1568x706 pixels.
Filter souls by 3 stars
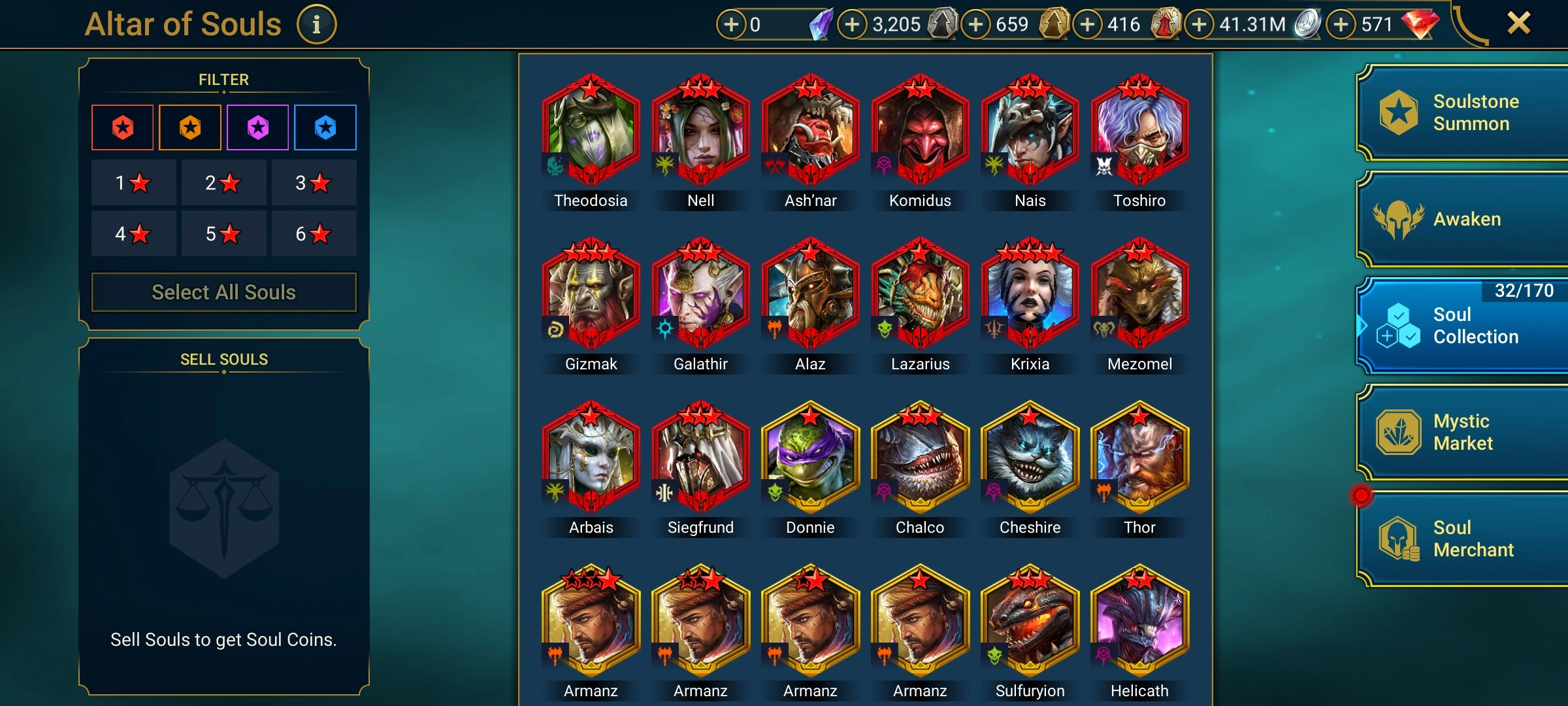314,182
